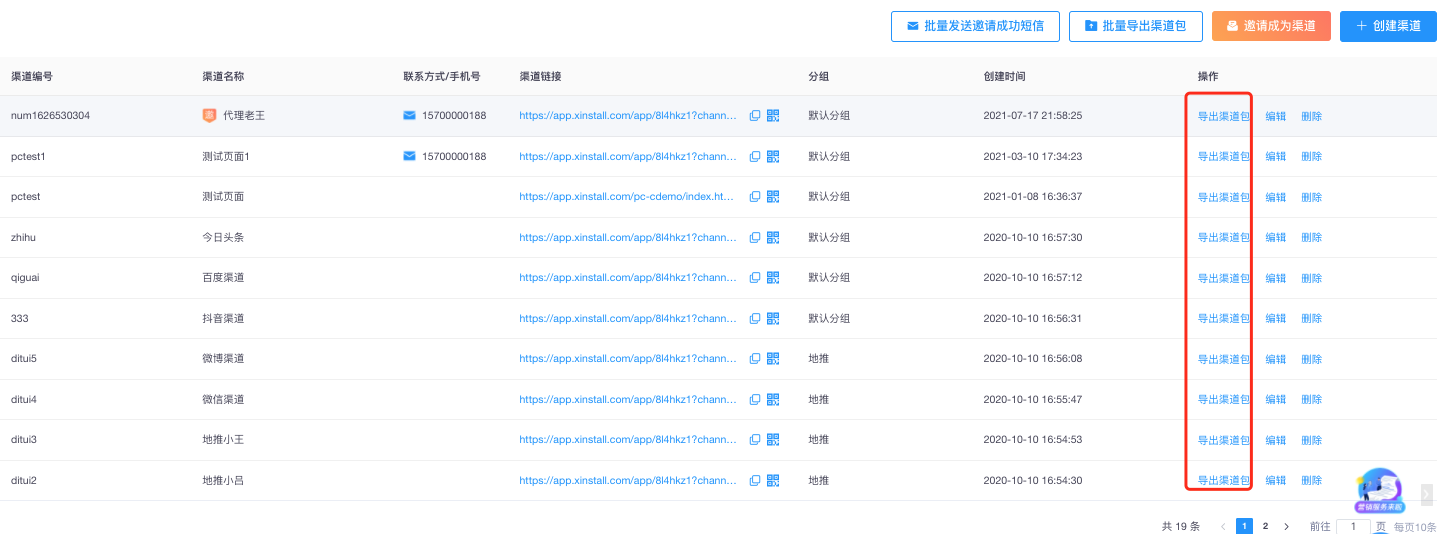Open marketing service mascot widget
This screenshot has width=1447, height=534.
(1379, 490)
